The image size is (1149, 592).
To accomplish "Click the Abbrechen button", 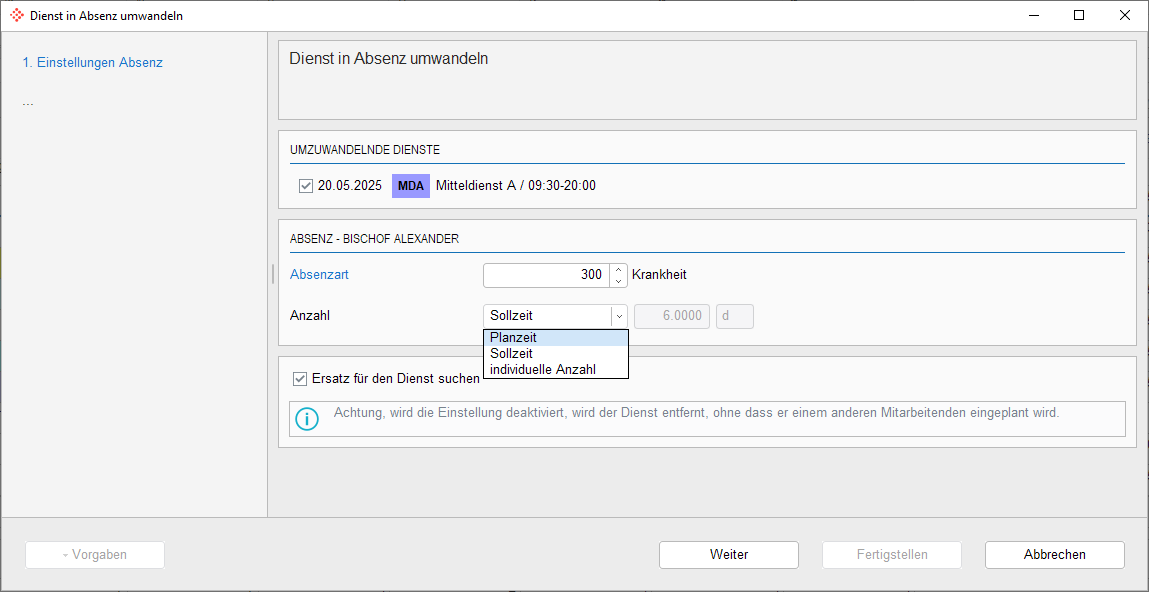I will pyautogui.click(x=1054, y=555).
